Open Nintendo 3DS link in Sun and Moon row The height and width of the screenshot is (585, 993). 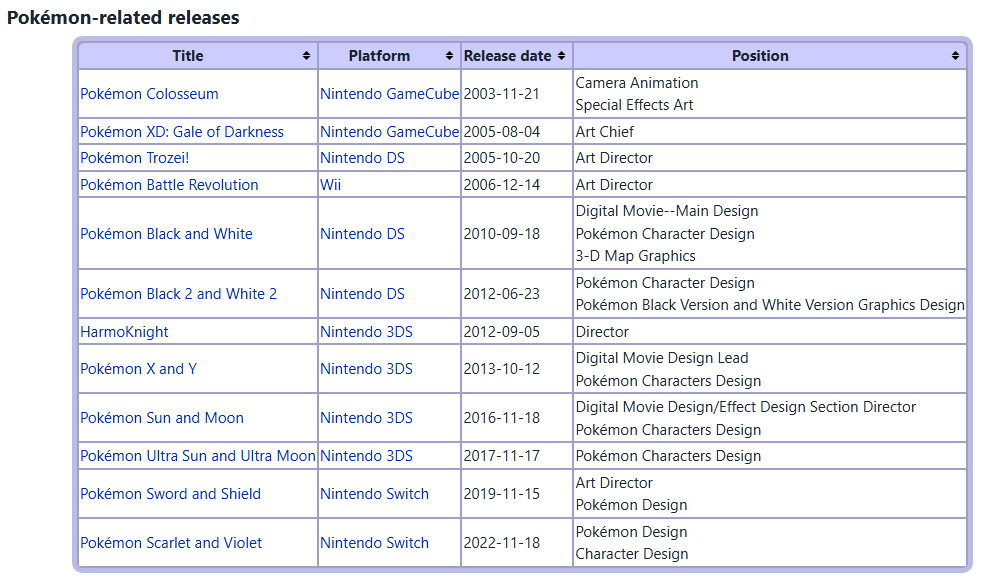[x=367, y=418]
